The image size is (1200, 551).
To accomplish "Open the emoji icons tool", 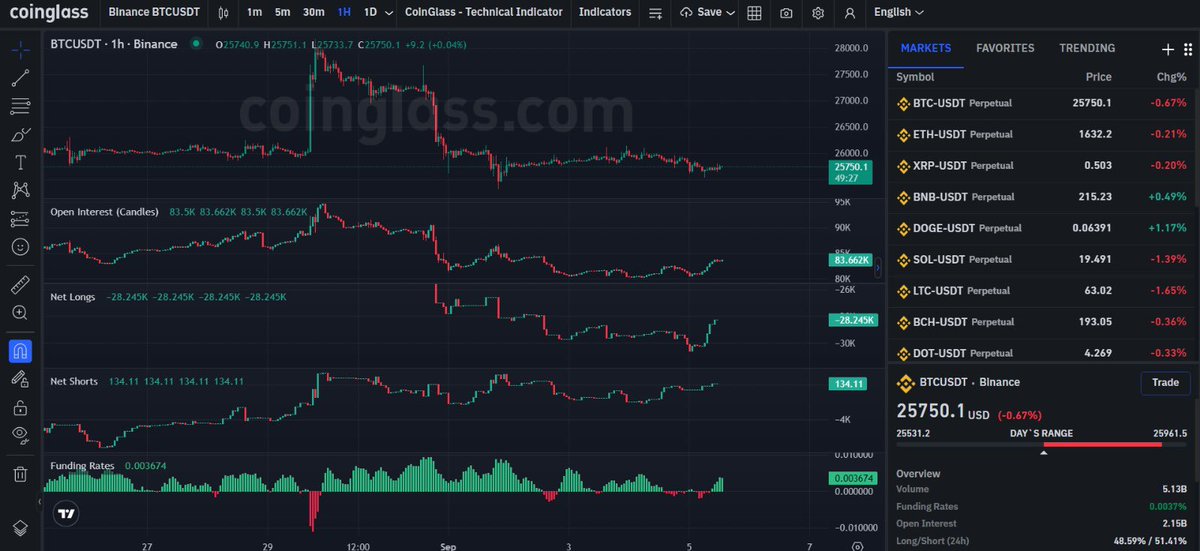I will [20, 246].
